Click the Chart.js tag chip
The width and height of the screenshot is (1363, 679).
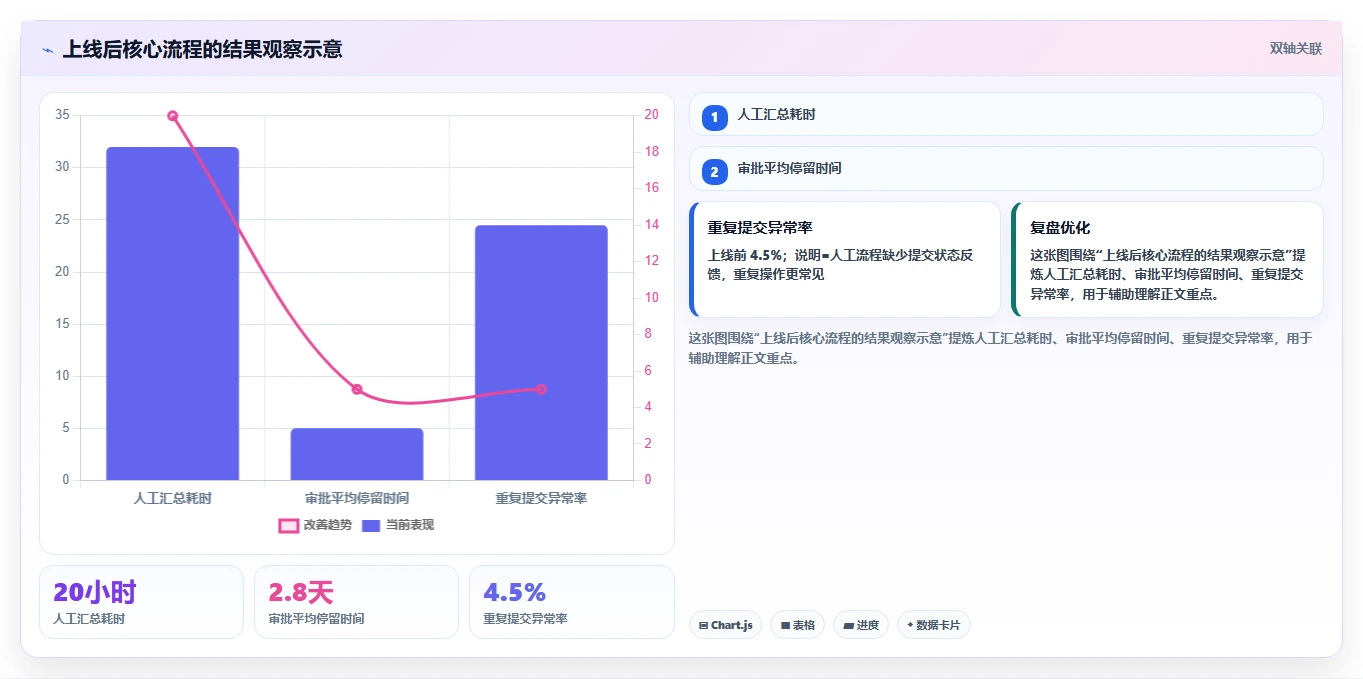725,625
